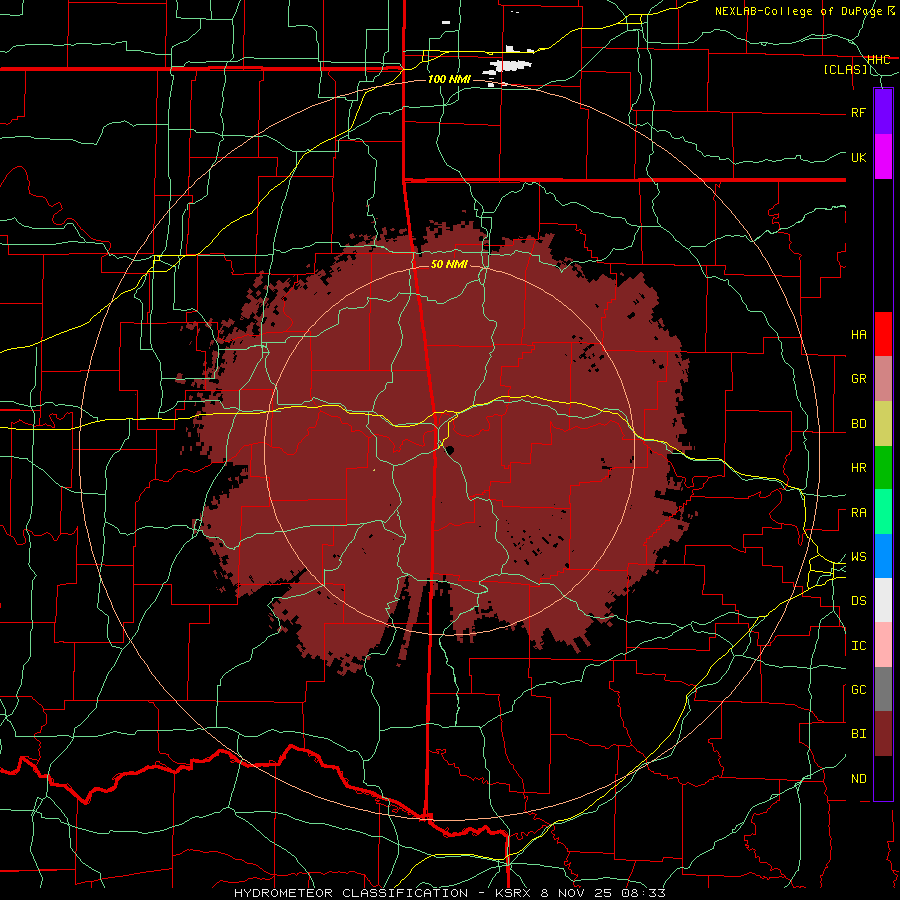Click the UK legend label

[858, 157]
